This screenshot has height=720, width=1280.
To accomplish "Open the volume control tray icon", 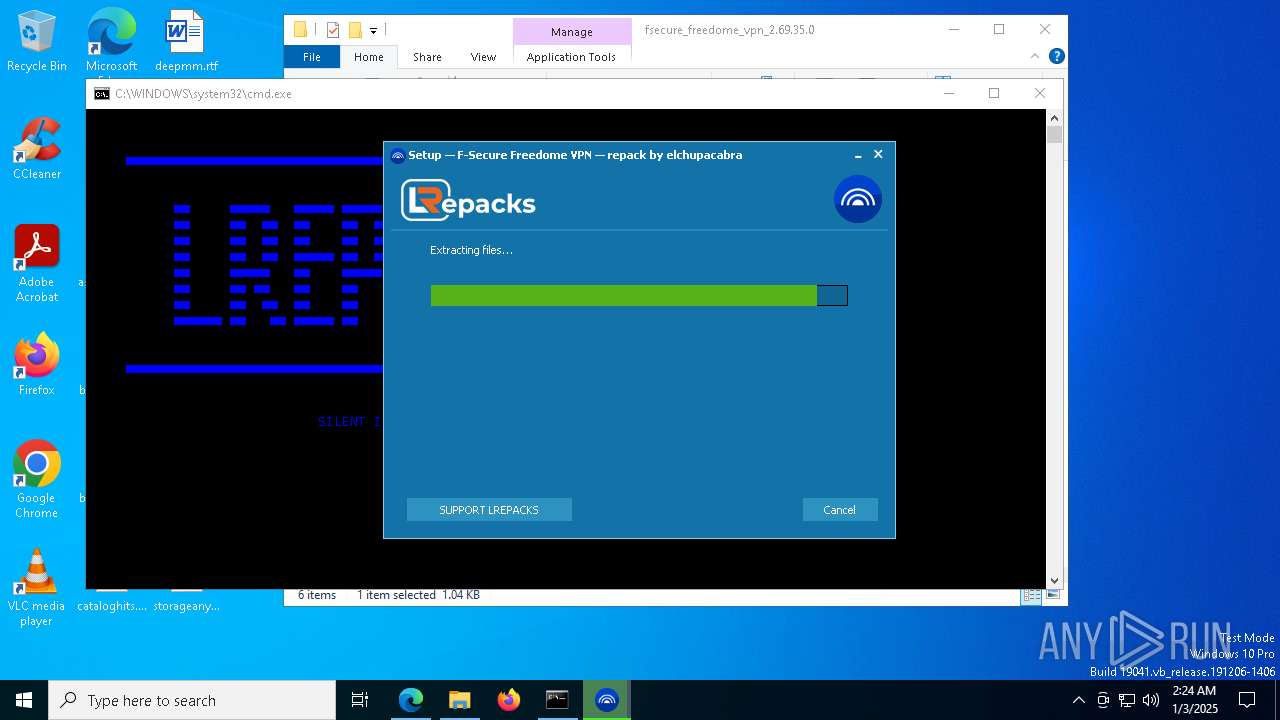I will click(x=1151, y=700).
